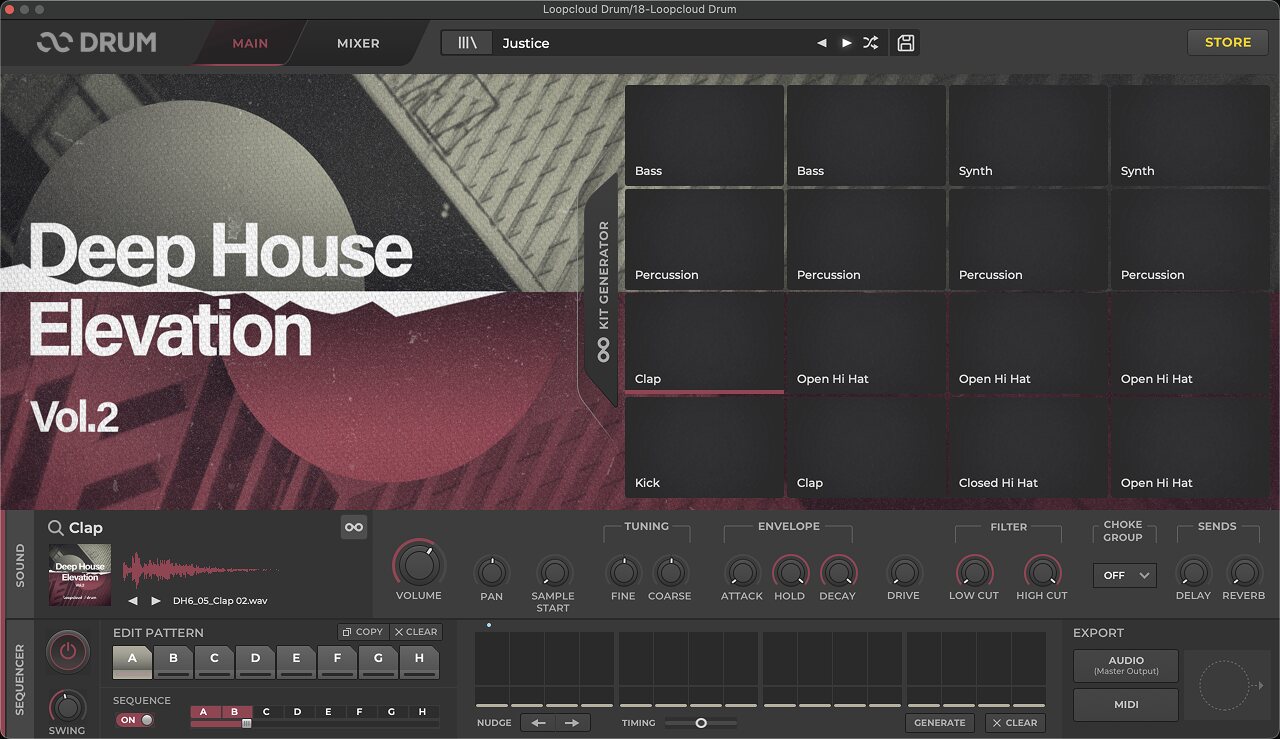Image resolution: width=1280 pixels, height=739 pixels.
Task: Click the MIDI export button
Action: 1126,704
